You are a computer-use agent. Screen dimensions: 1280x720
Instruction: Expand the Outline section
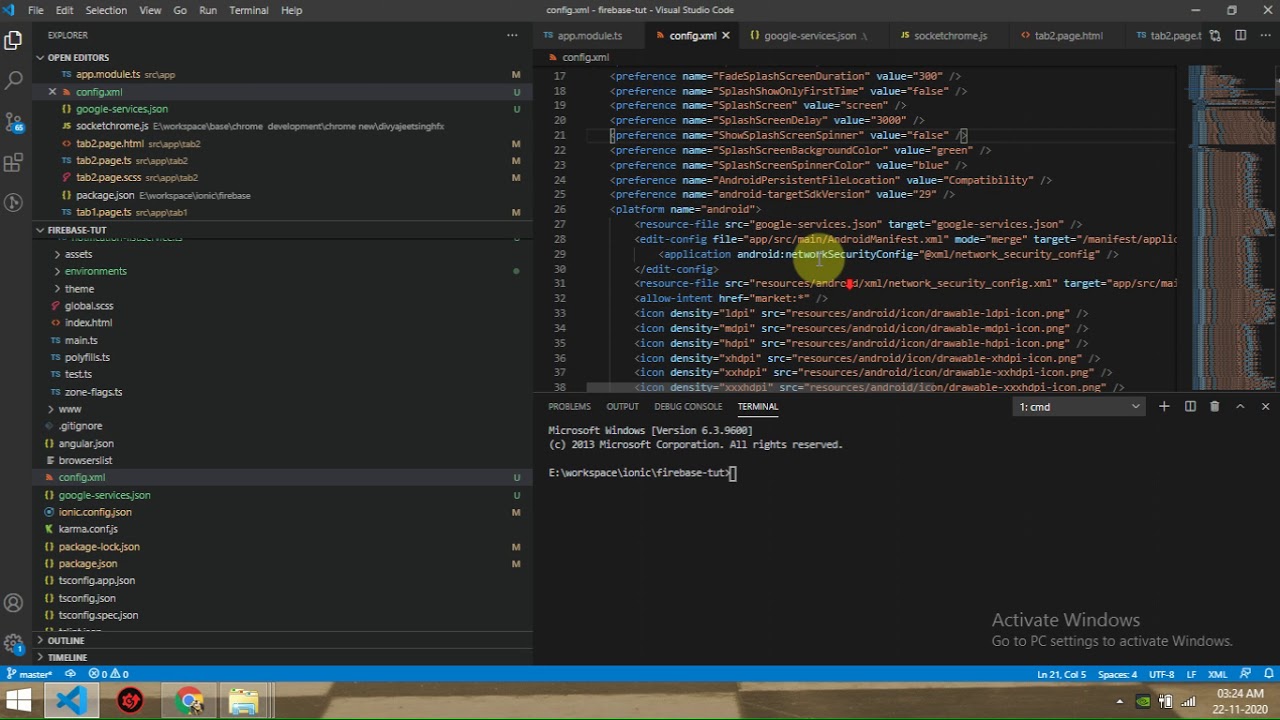(66, 641)
